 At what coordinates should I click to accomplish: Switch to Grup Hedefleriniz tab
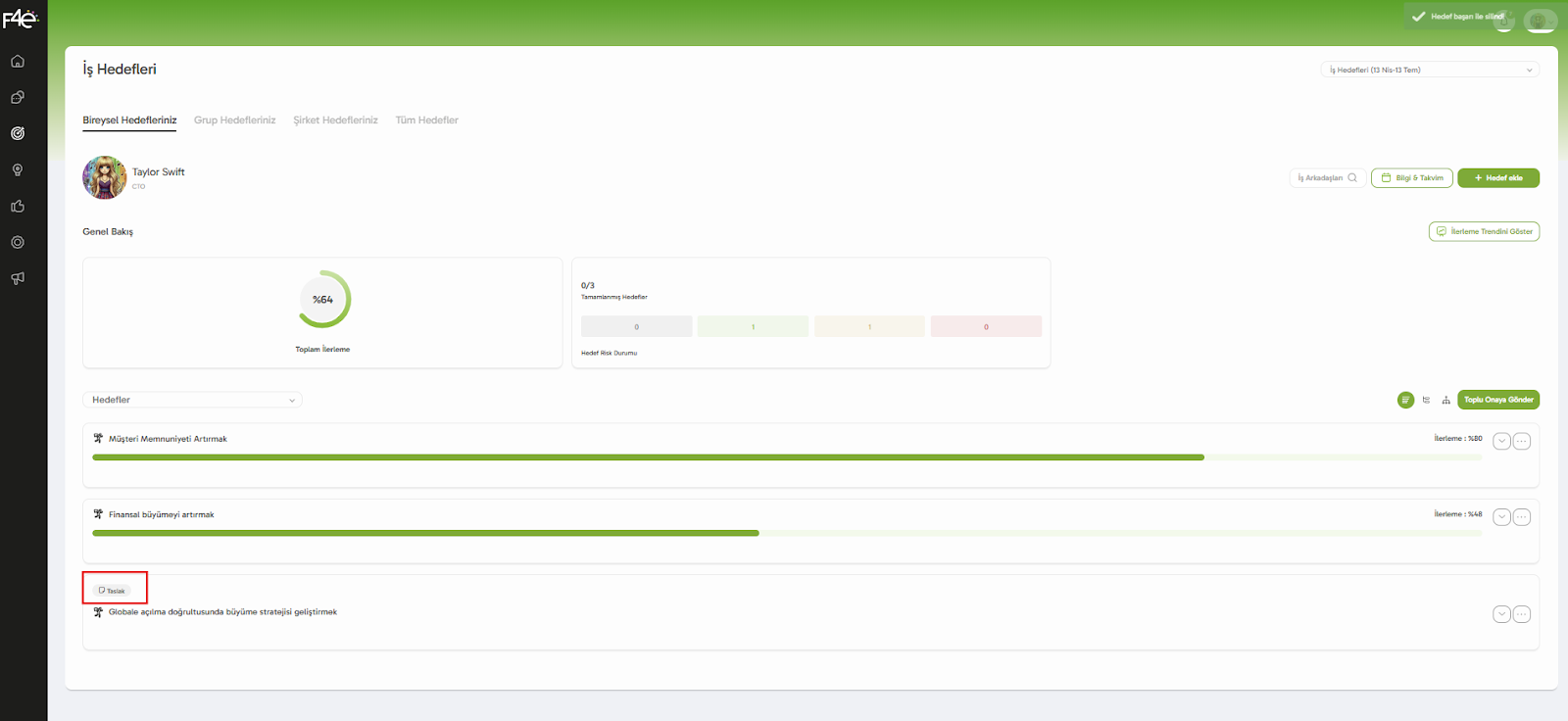pos(234,120)
